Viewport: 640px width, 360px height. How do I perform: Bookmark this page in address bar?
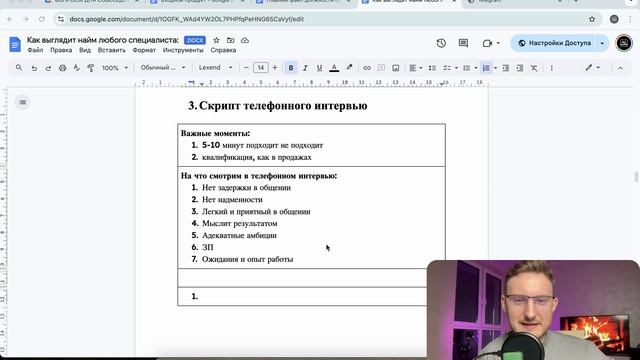click(592, 19)
